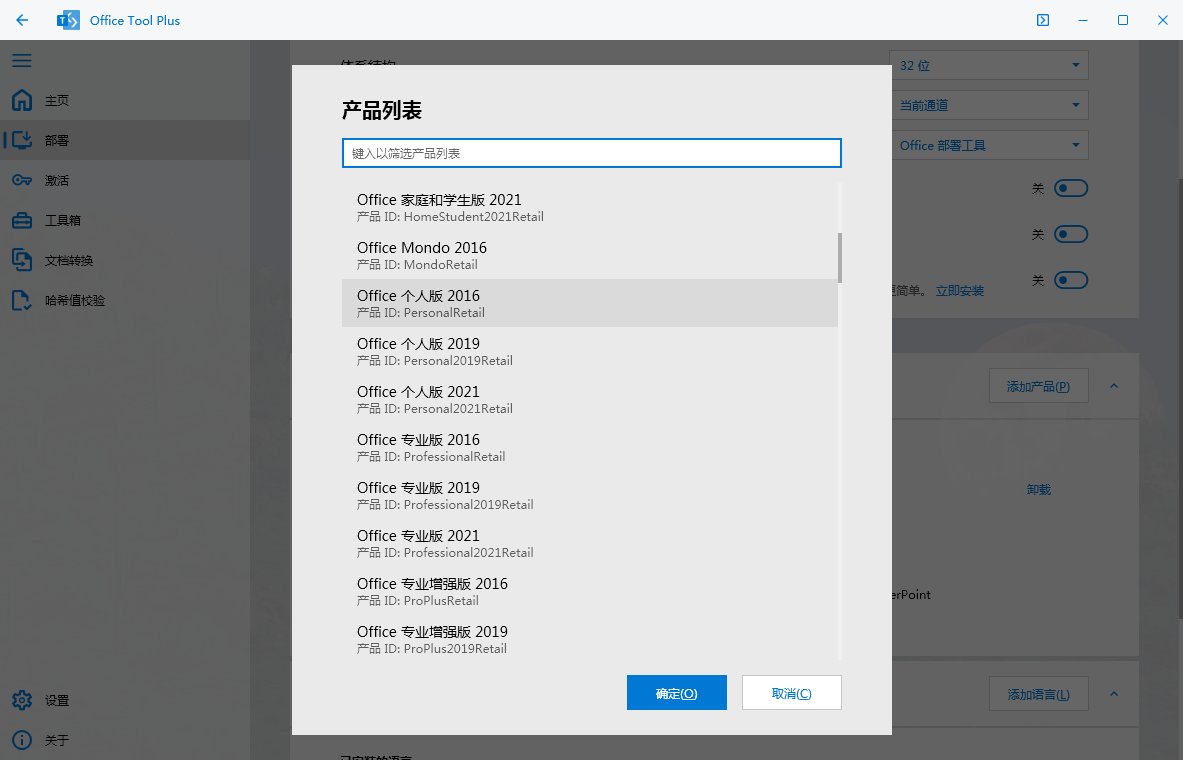Open the 激活 key icon
1183x760 pixels.
(x=22, y=180)
